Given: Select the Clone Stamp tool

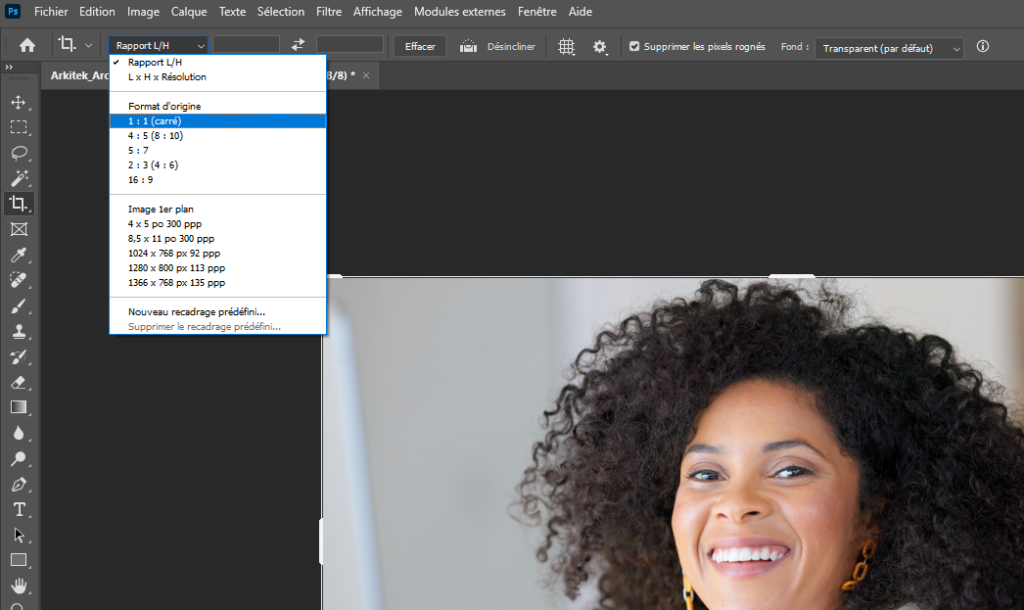Looking at the screenshot, I should click(18, 332).
